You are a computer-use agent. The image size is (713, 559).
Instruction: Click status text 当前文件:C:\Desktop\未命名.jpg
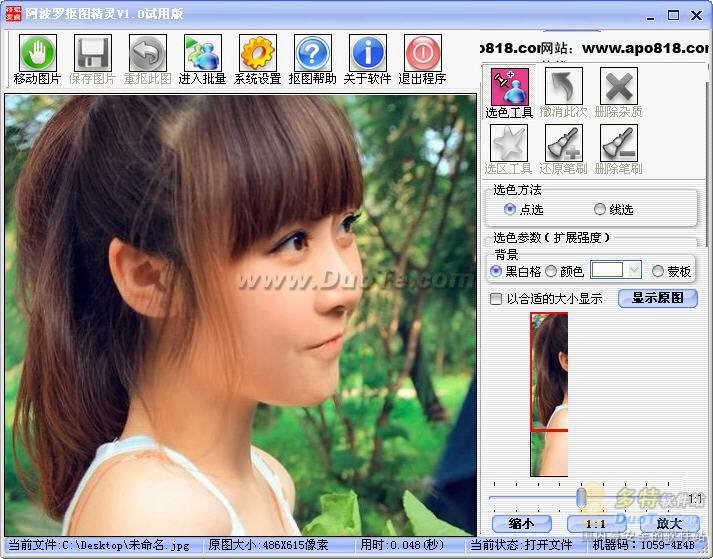(99, 545)
